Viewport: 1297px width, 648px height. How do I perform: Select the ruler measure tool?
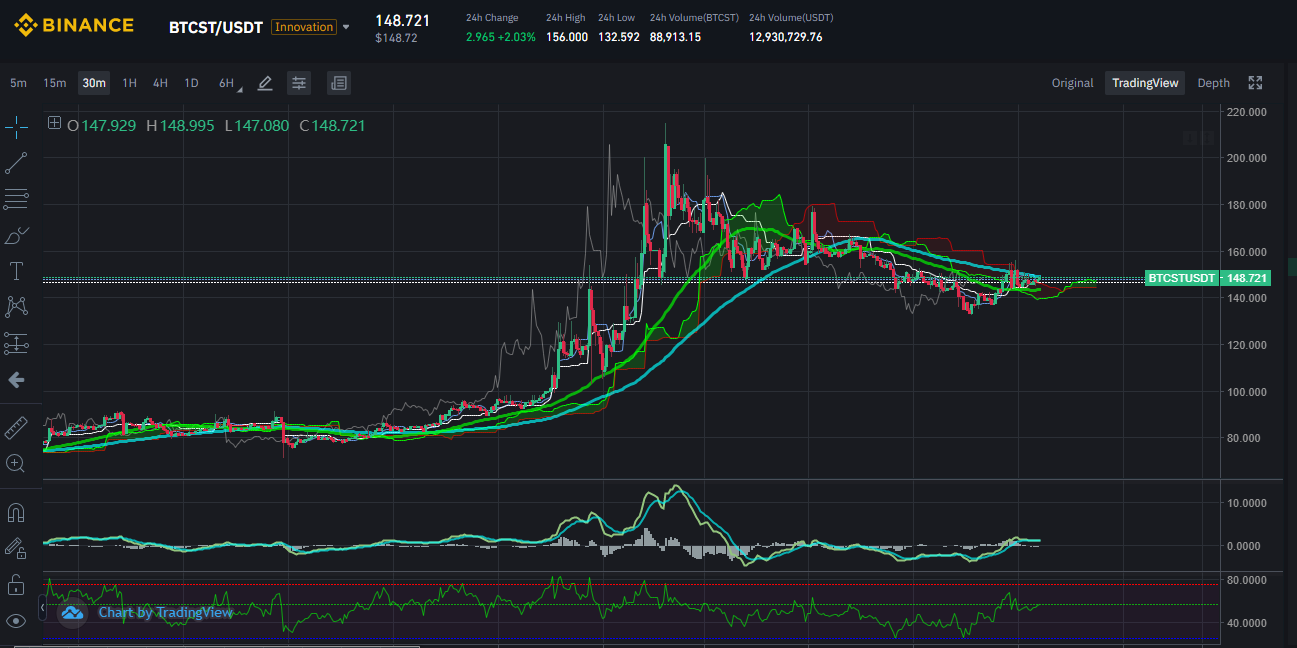[x=16, y=427]
